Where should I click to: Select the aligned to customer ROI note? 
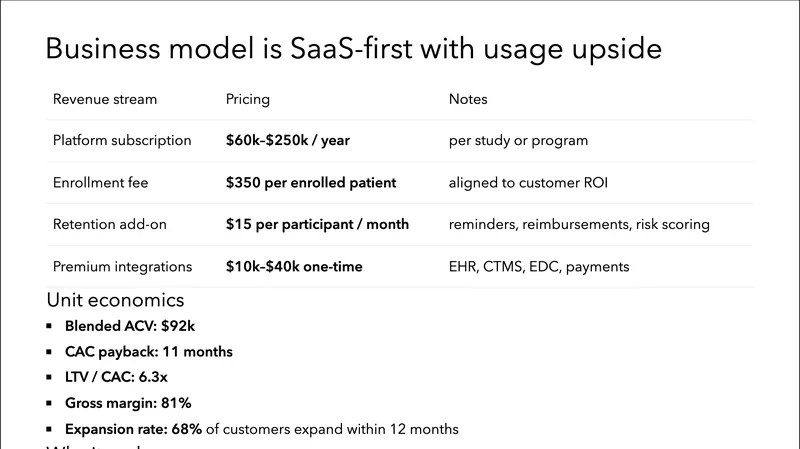click(x=530, y=183)
